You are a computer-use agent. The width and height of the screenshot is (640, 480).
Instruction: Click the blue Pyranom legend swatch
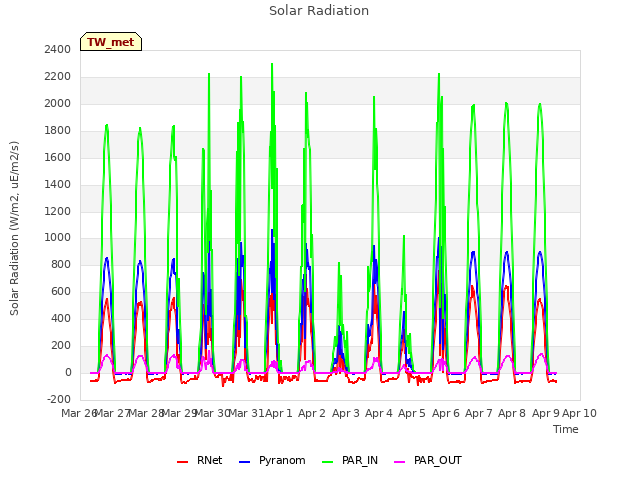pos(244,462)
